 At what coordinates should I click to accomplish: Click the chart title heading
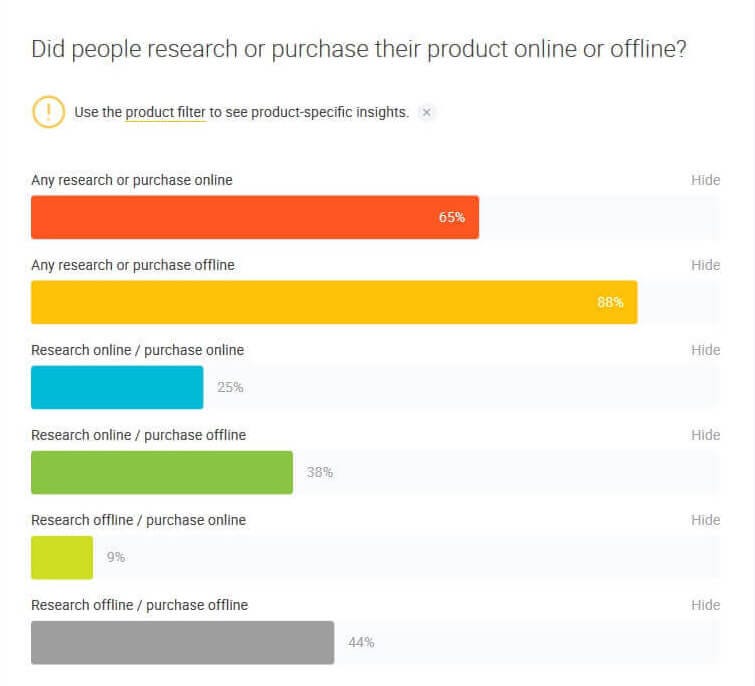[359, 50]
